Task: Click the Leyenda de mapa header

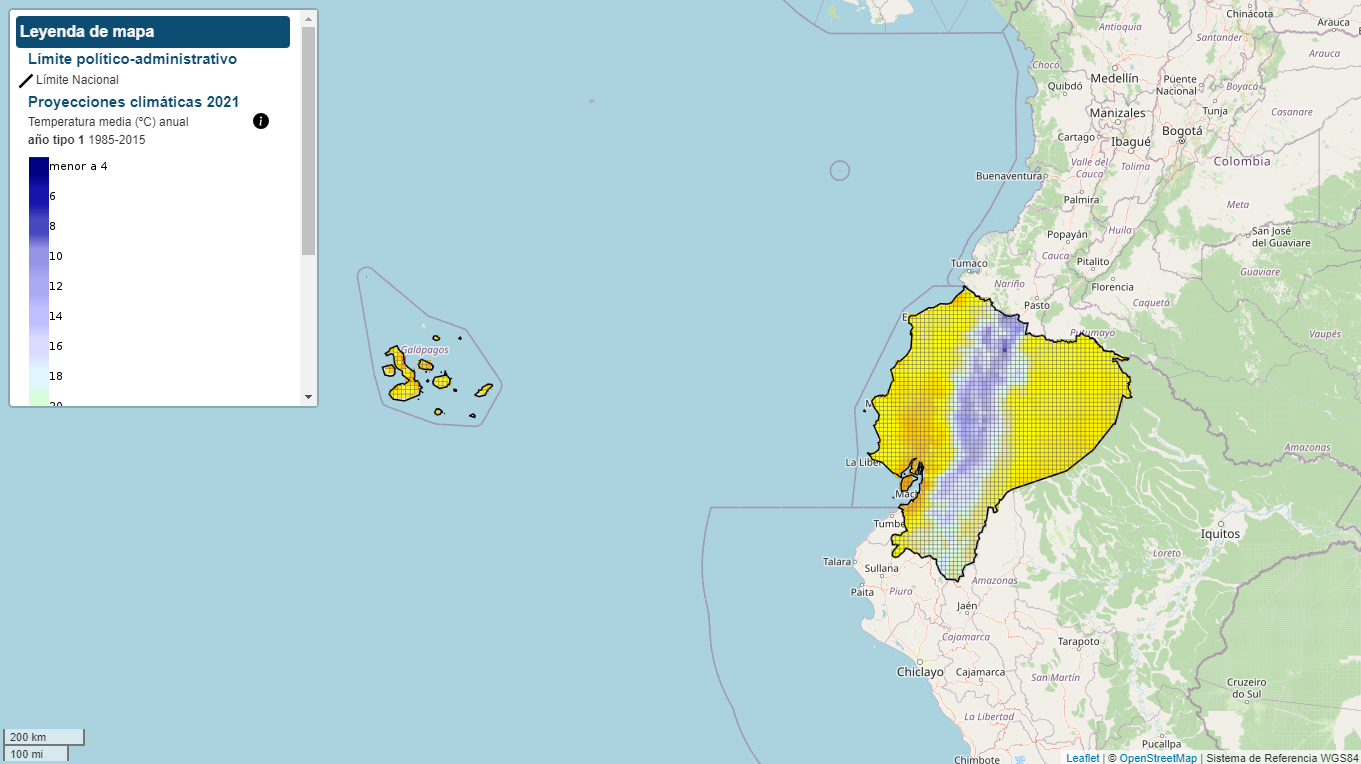Action: (x=153, y=32)
